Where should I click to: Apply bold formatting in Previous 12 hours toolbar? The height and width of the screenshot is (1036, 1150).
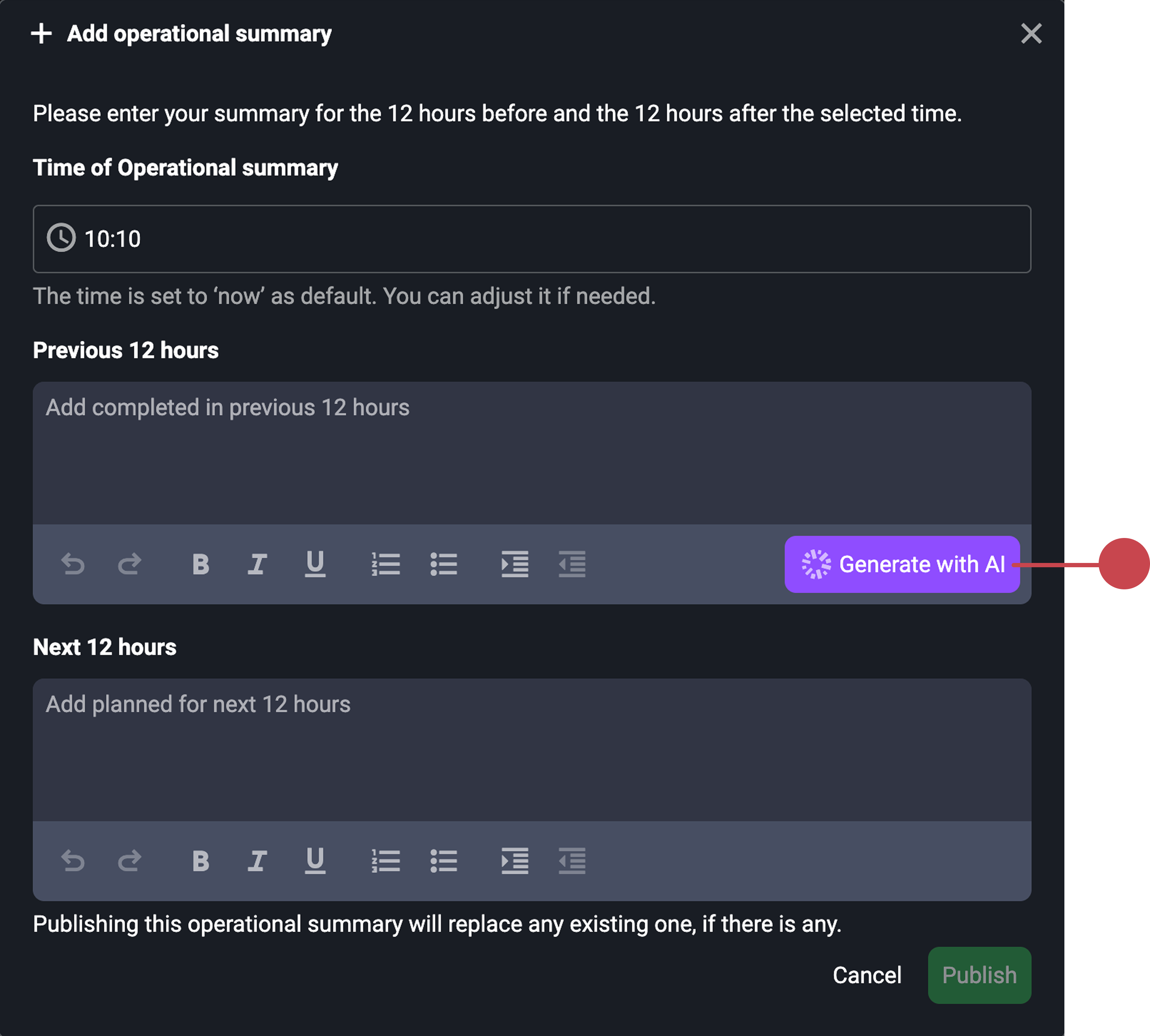tap(200, 564)
